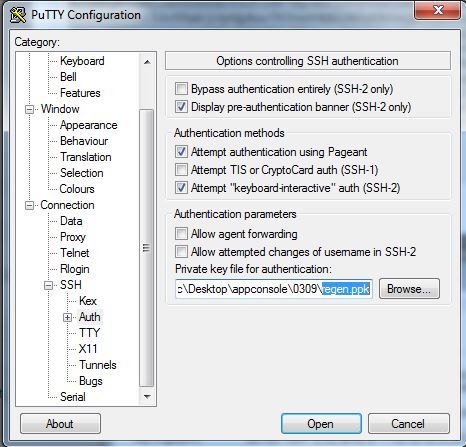Collapse the SSH tree node
This screenshot has width=466, height=447.
point(49,285)
